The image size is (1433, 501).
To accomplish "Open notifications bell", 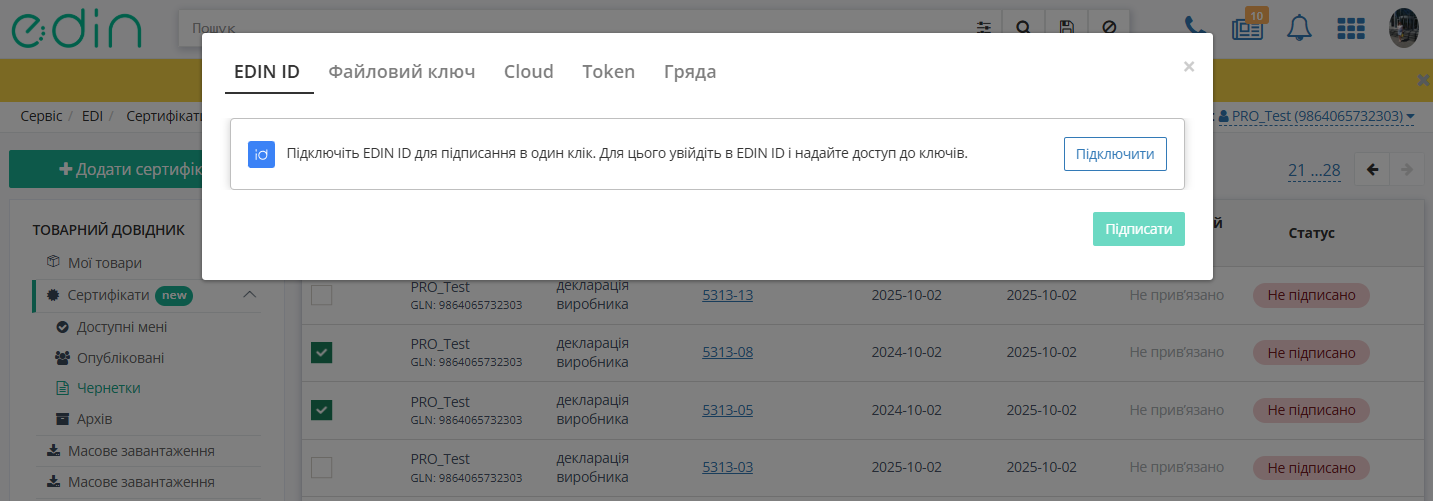I will tap(1300, 27).
